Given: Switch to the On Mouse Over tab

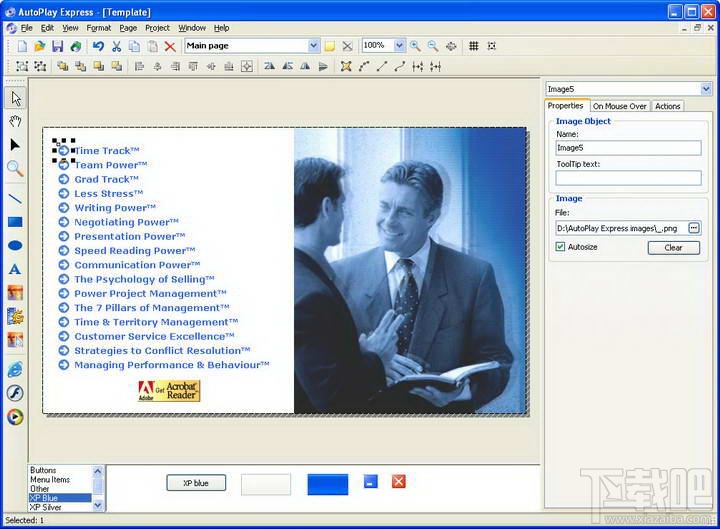Looking at the screenshot, I should 619,106.
